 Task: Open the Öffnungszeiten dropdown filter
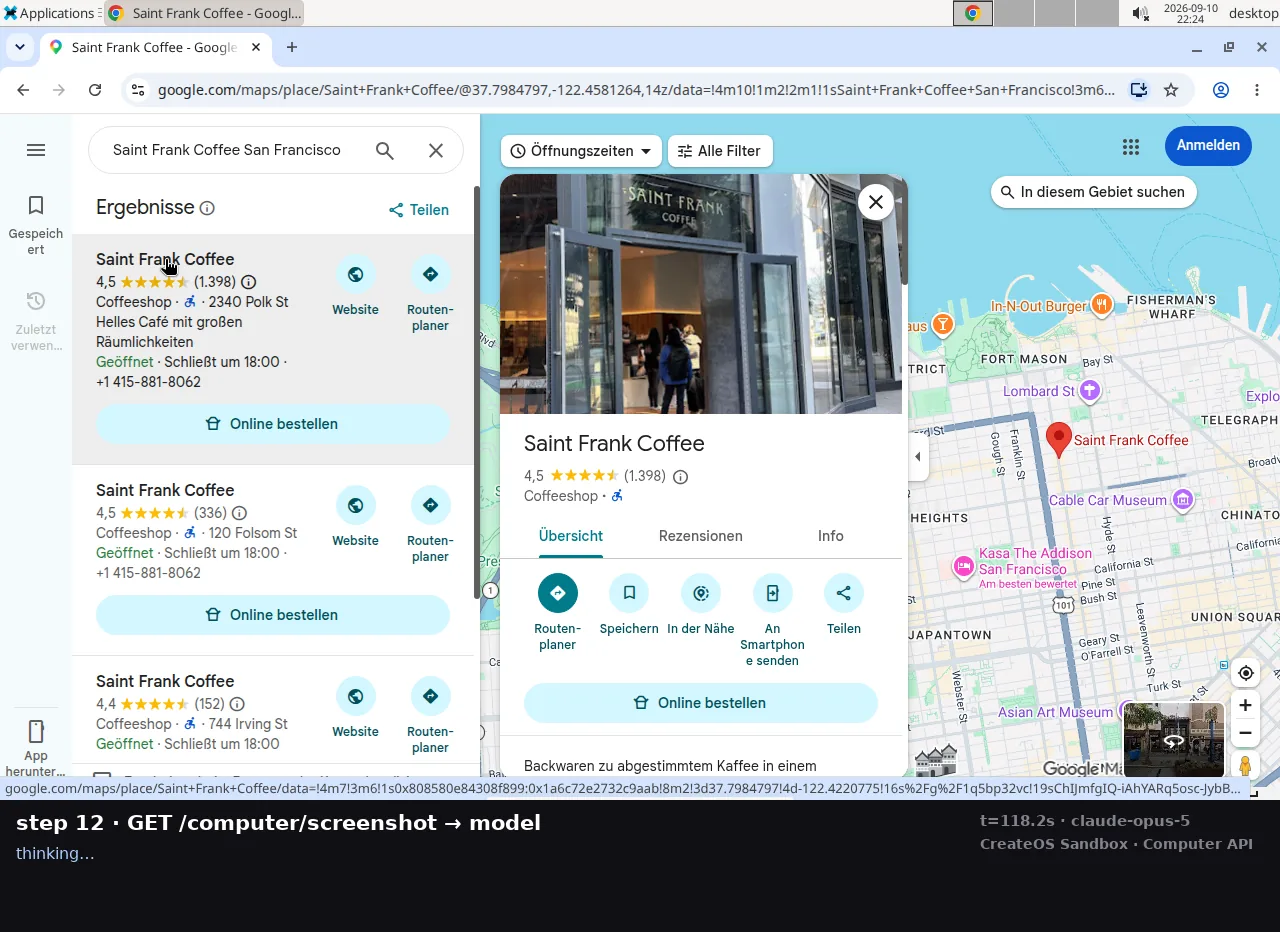(581, 151)
